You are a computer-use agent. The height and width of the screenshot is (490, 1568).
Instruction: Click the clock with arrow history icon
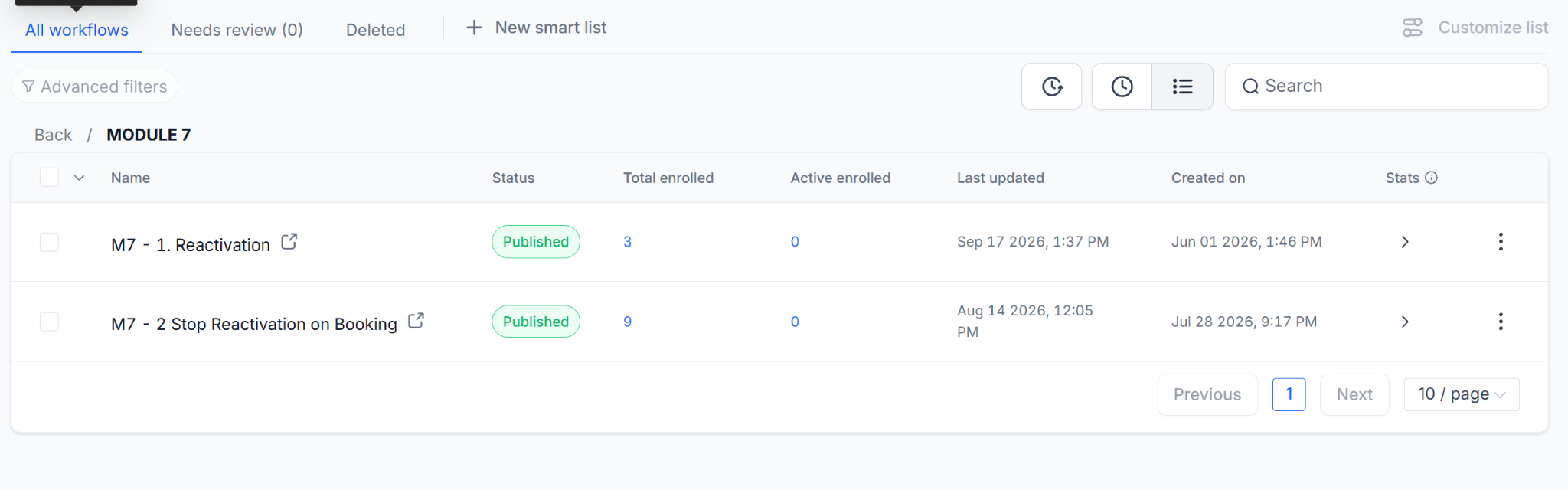(1052, 87)
